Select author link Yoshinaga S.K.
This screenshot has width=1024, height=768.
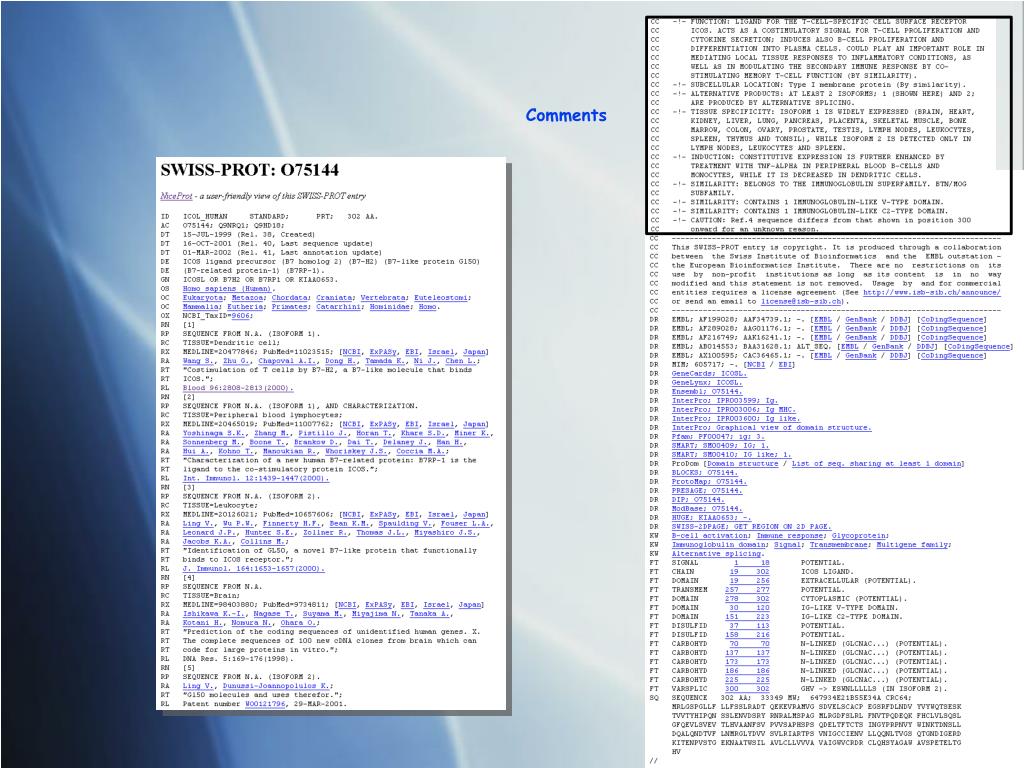click(215, 434)
